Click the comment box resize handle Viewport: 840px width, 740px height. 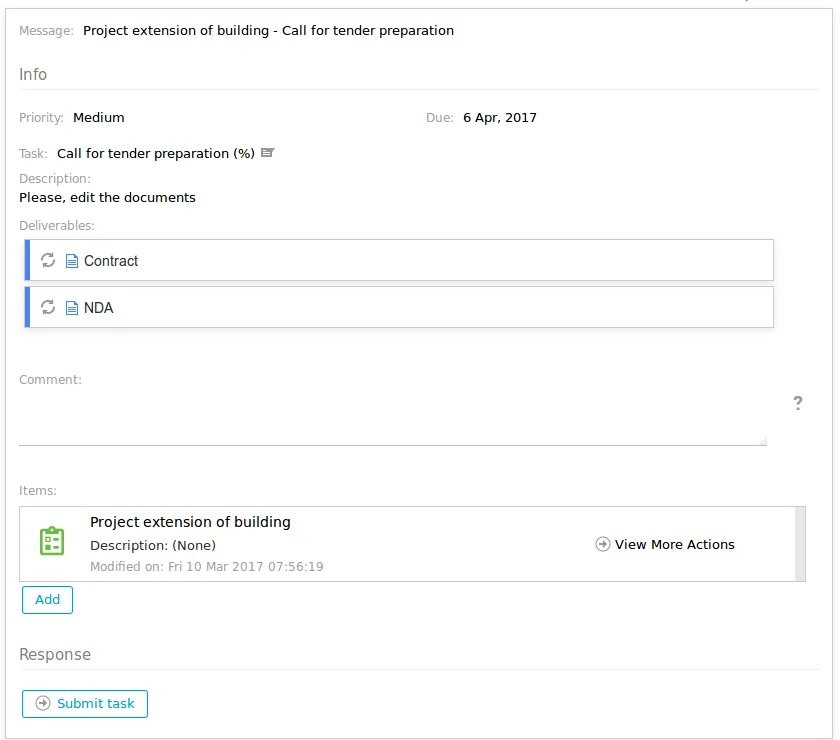763,440
